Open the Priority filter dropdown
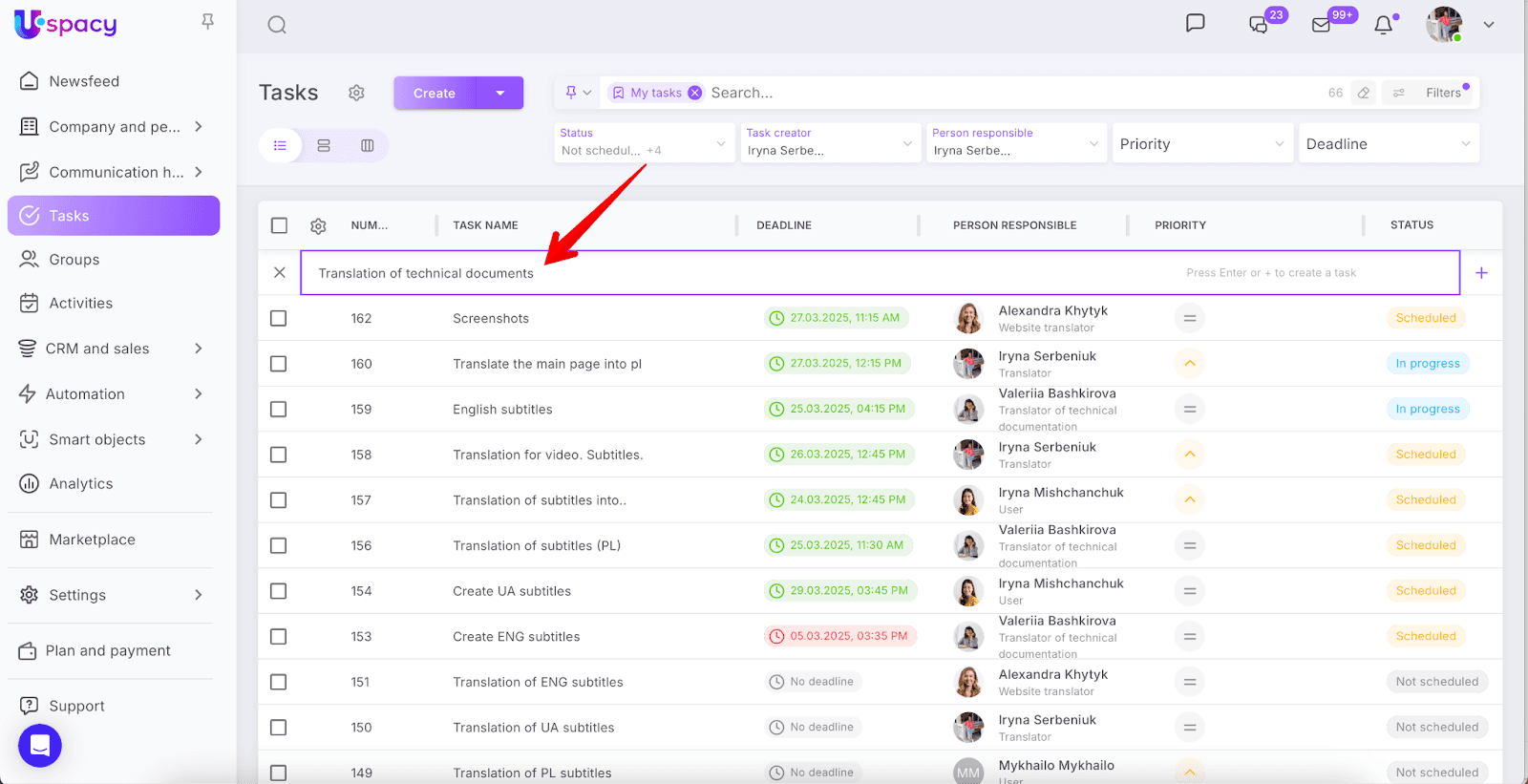Screen dimensions: 1528x784 click(1200, 144)
